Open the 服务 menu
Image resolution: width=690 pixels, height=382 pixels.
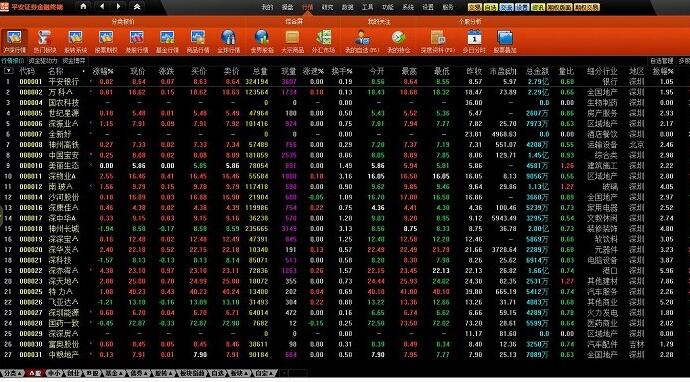(x=448, y=7)
